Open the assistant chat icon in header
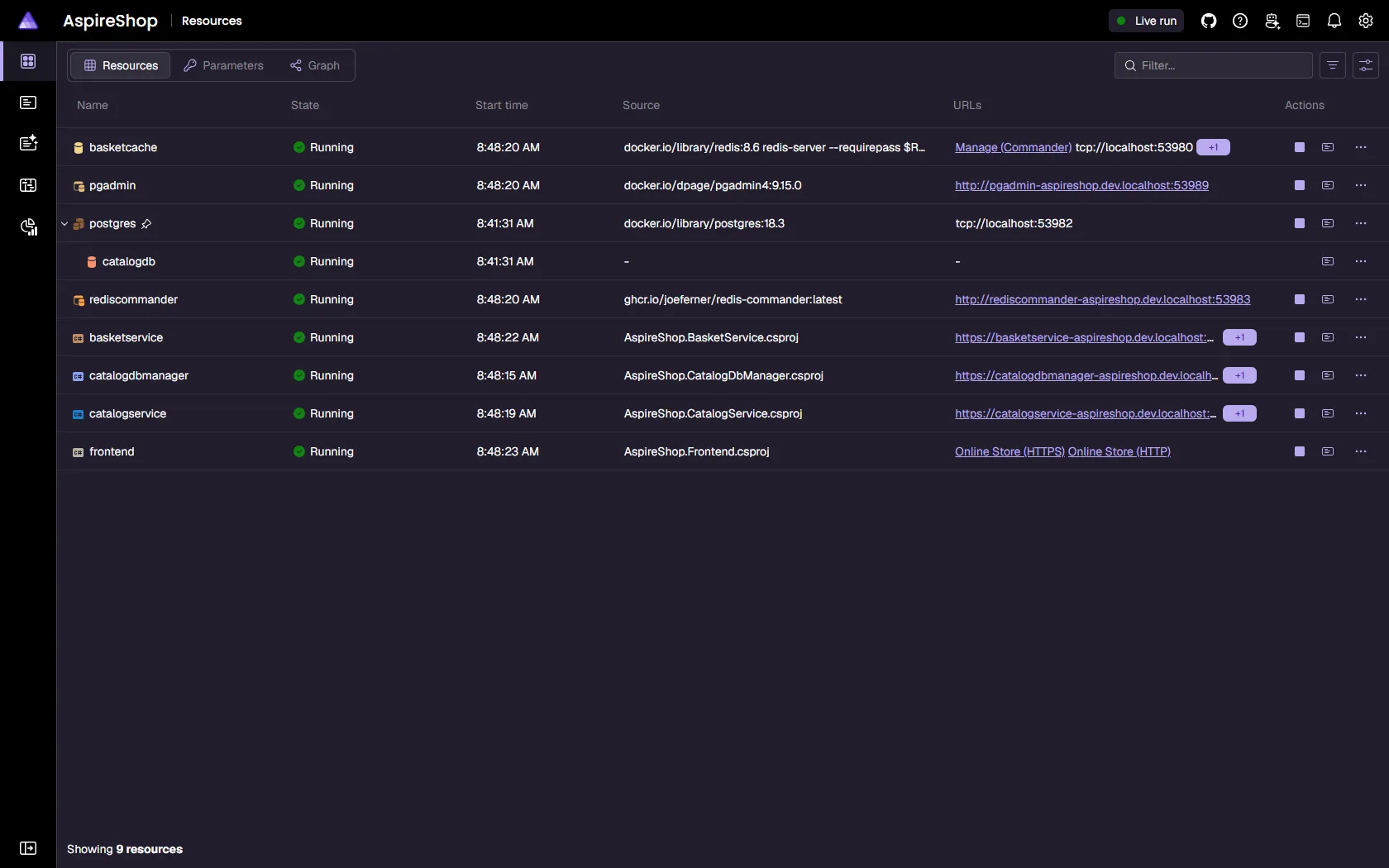Image resolution: width=1389 pixels, height=868 pixels. point(1272,21)
